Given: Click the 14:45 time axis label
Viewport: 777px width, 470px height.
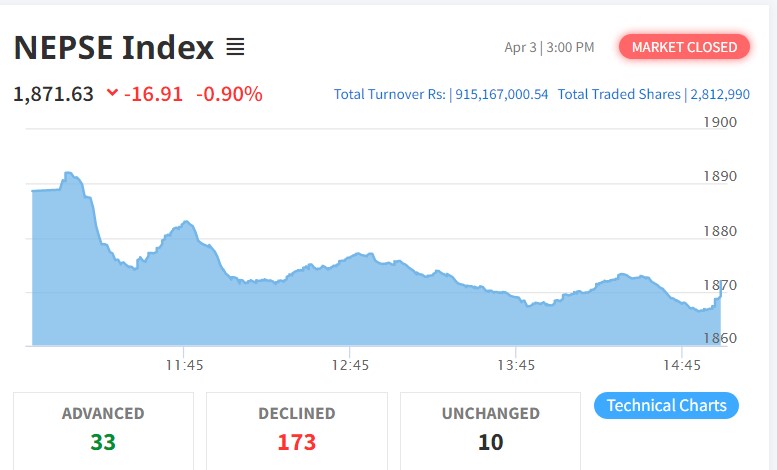Looking at the screenshot, I should pyautogui.click(x=680, y=365).
